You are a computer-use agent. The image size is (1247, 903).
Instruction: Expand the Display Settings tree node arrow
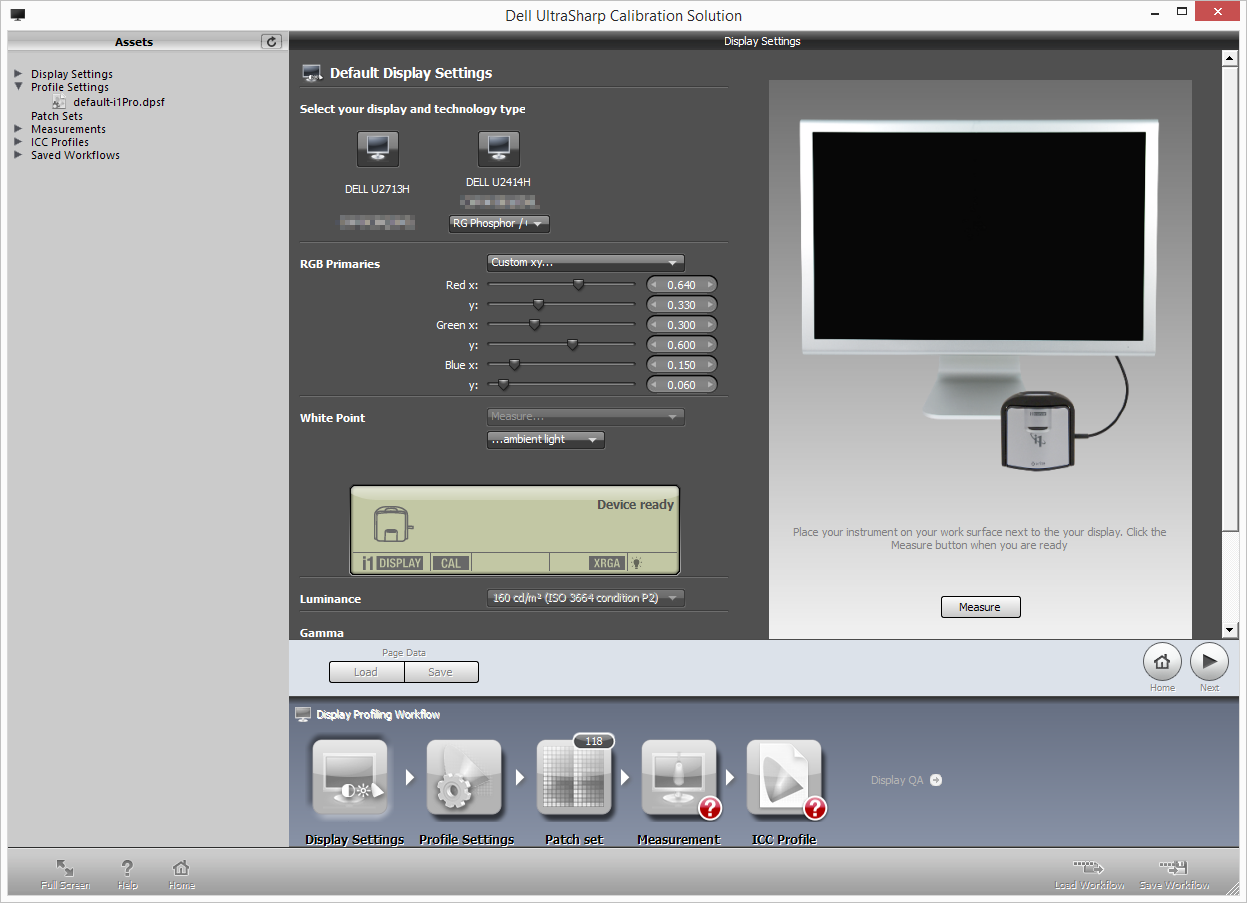coord(18,74)
